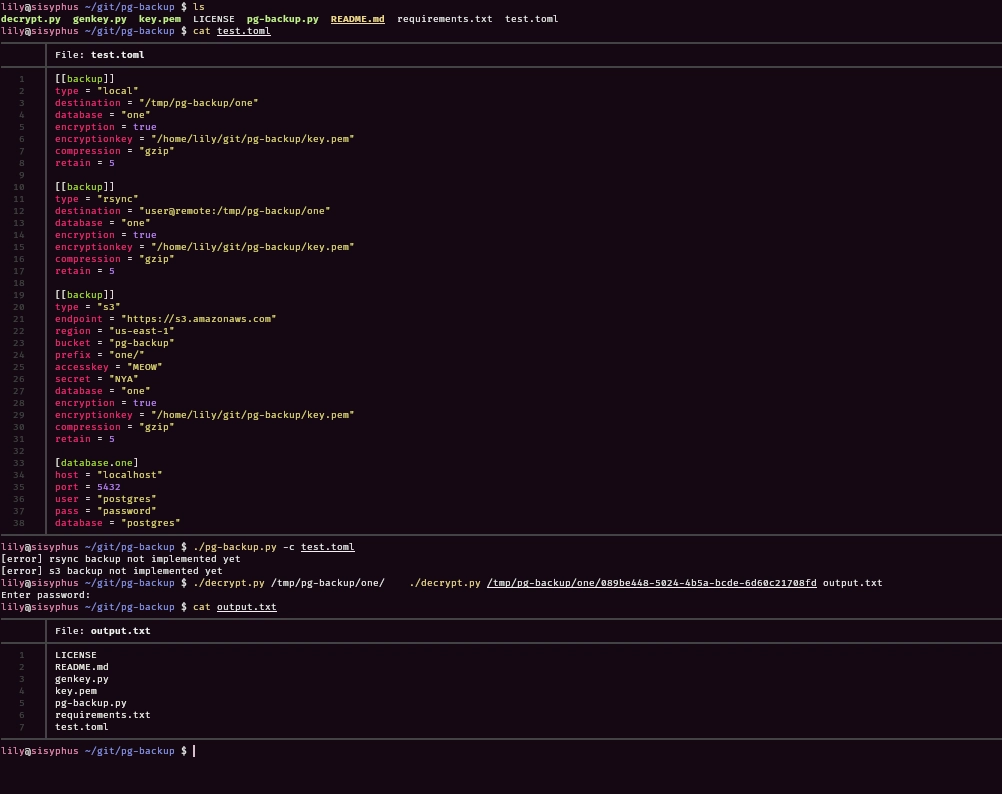This screenshot has width=1002, height=794.
Task: Click the final shell prompt cursor
Action: click(x=194, y=751)
